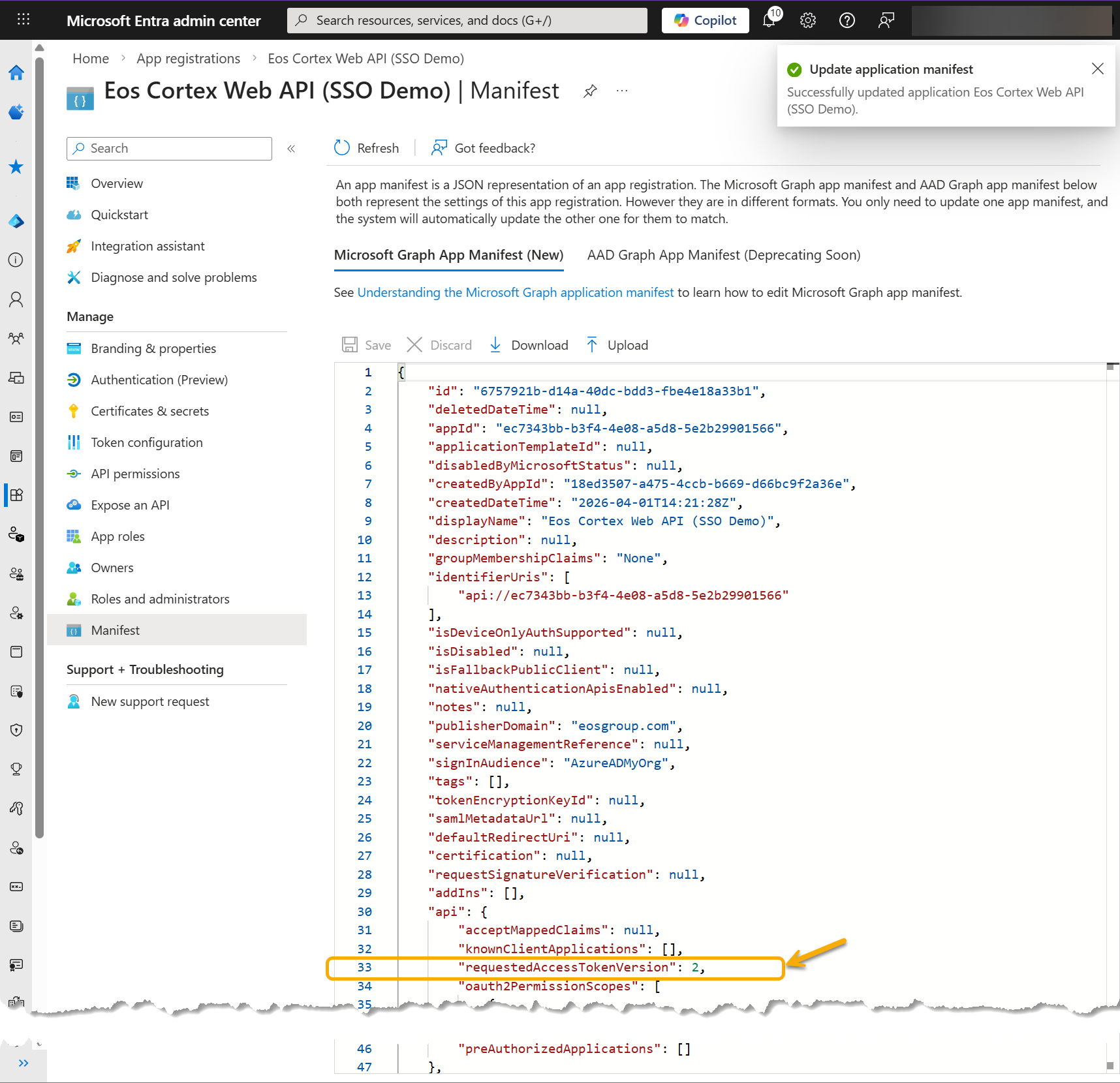Viewport: 1120px width, 1083px height.
Task: Open Users icon in left rail
Action: [x=16, y=299]
